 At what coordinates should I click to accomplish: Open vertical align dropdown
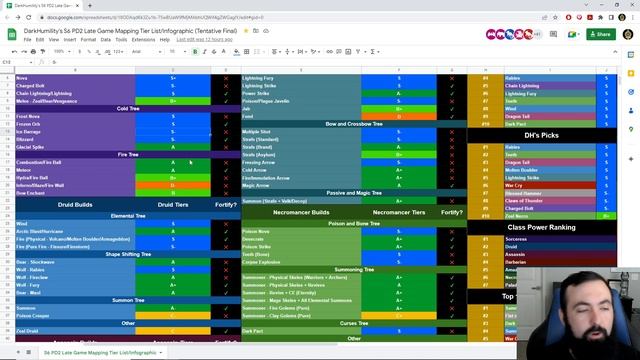pyautogui.click(x=289, y=52)
